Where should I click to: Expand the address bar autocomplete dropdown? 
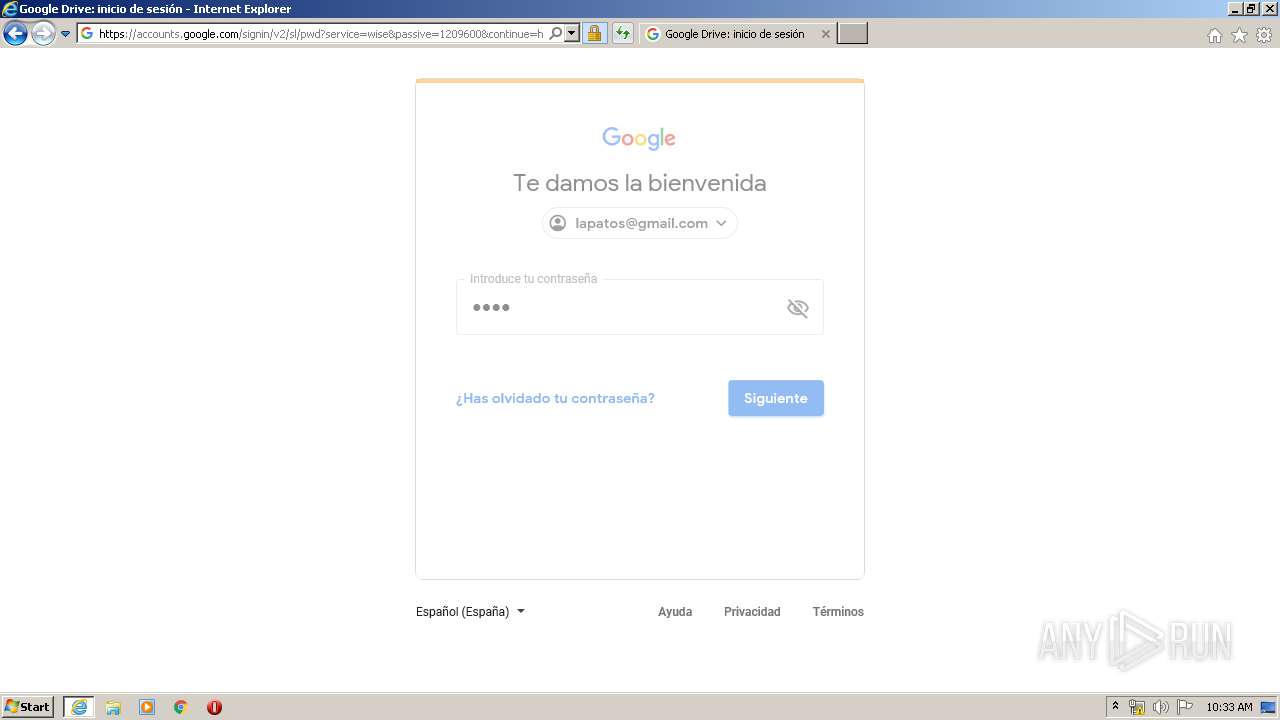572,34
